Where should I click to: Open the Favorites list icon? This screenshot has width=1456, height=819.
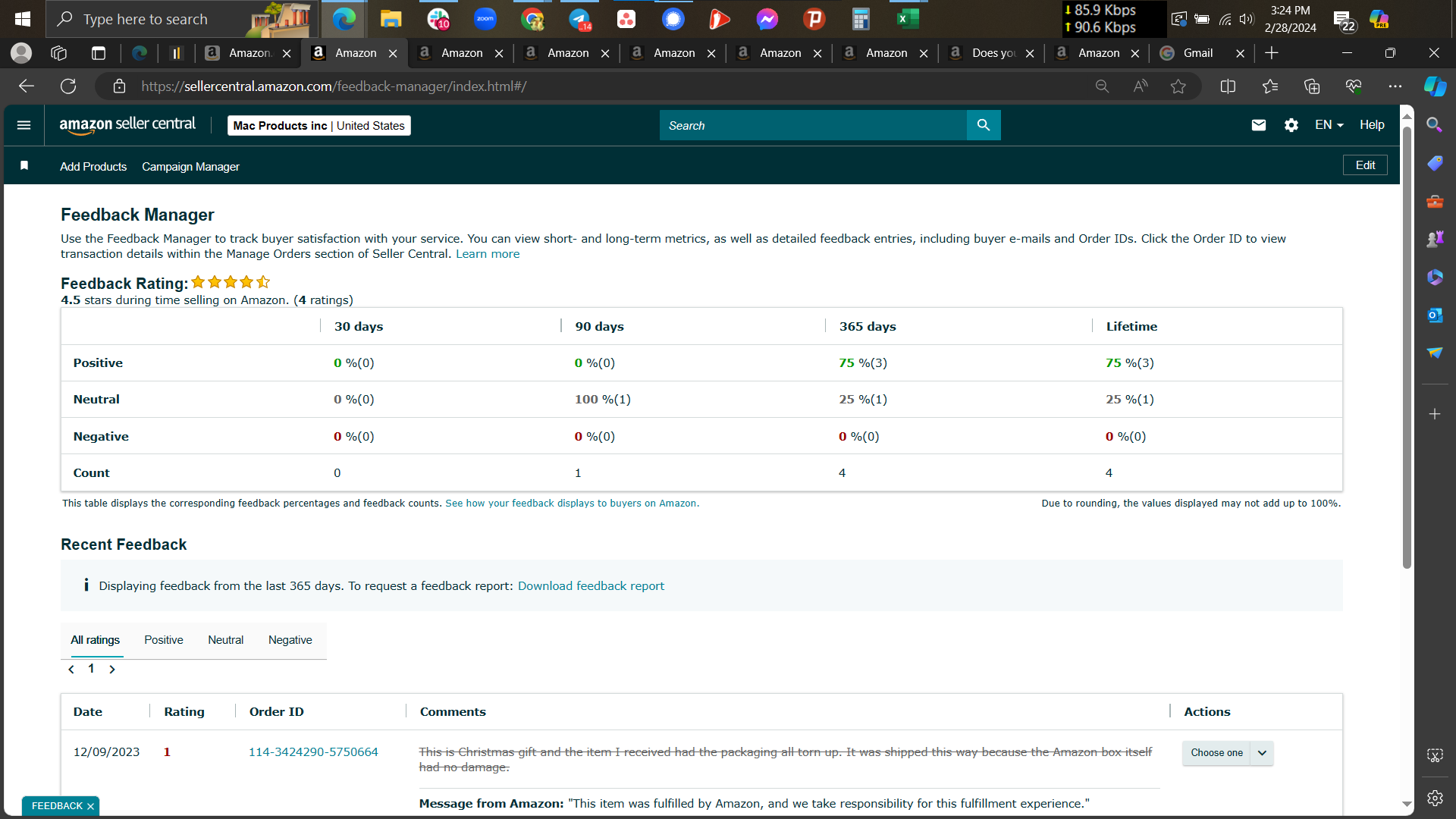[x=1270, y=86]
